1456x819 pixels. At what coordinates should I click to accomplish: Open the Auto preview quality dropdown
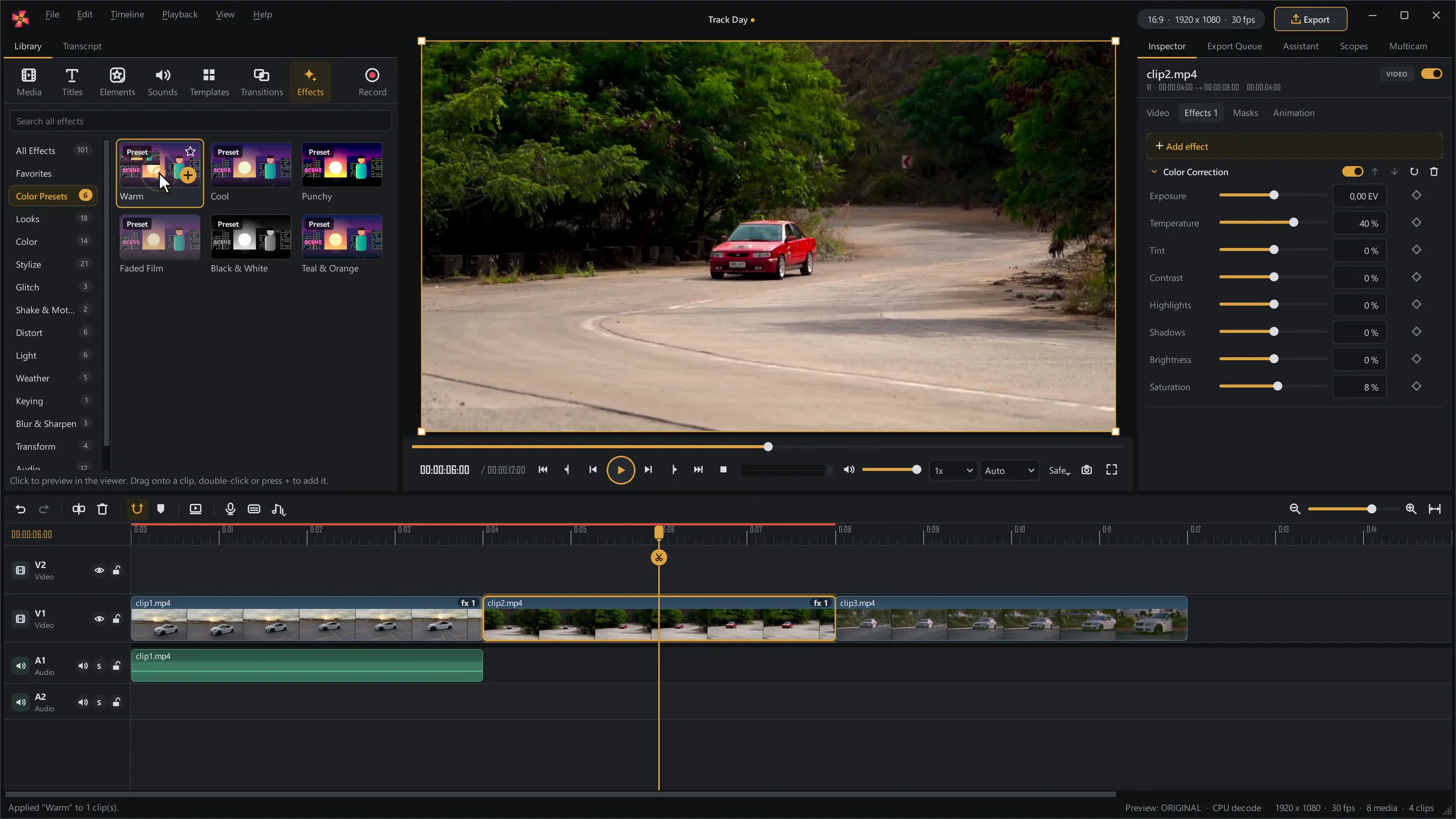coord(1009,471)
